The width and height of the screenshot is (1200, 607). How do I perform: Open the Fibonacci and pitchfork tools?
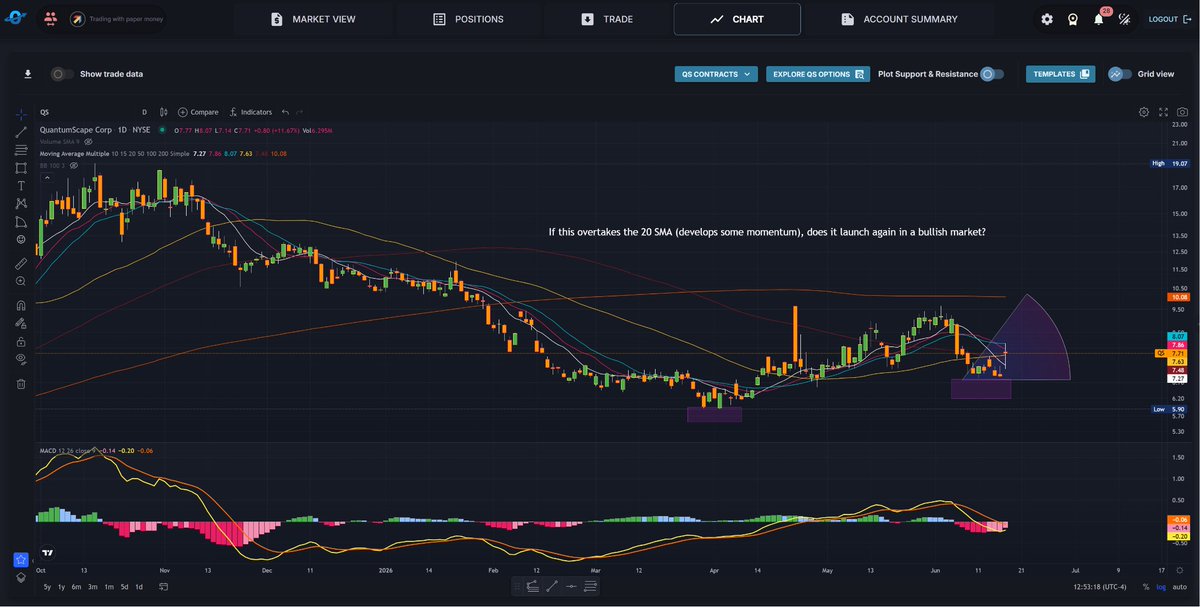[21, 150]
